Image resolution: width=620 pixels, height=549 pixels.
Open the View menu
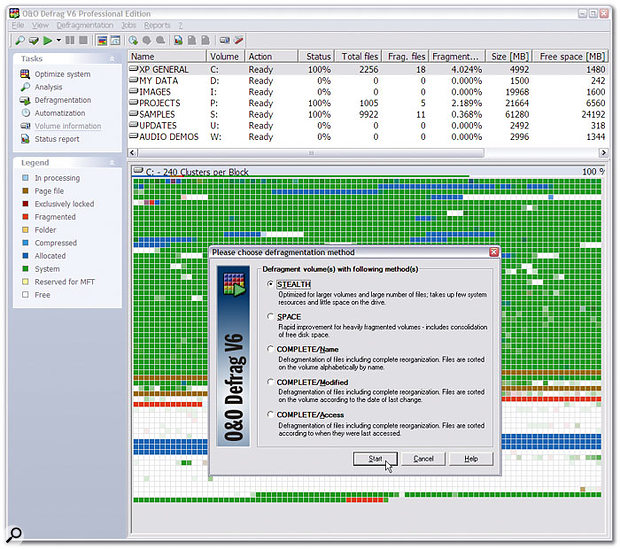click(x=40, y=25)
